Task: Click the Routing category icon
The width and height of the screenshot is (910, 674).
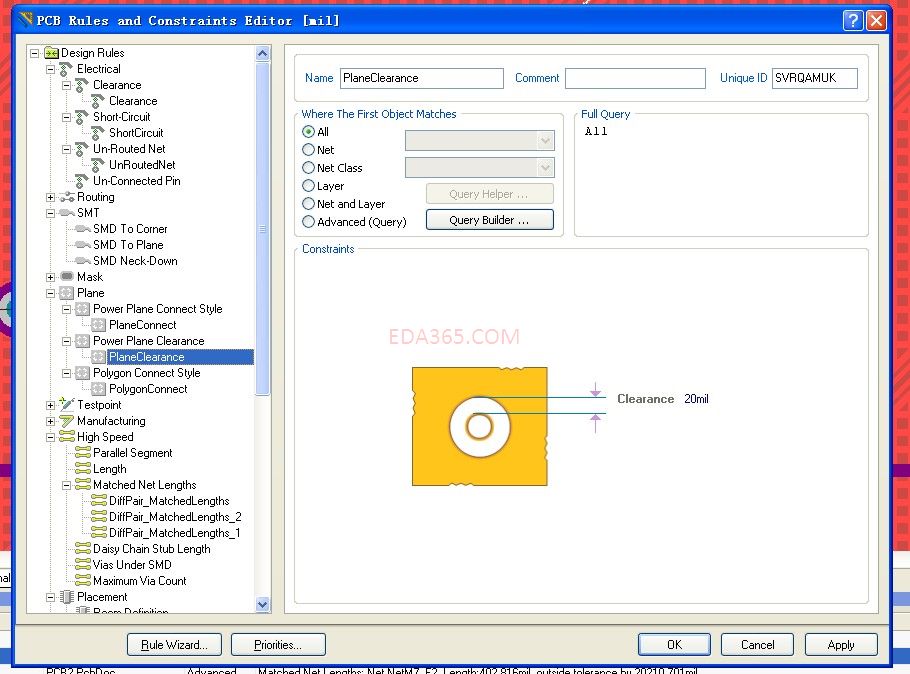Action: (67, 197)
